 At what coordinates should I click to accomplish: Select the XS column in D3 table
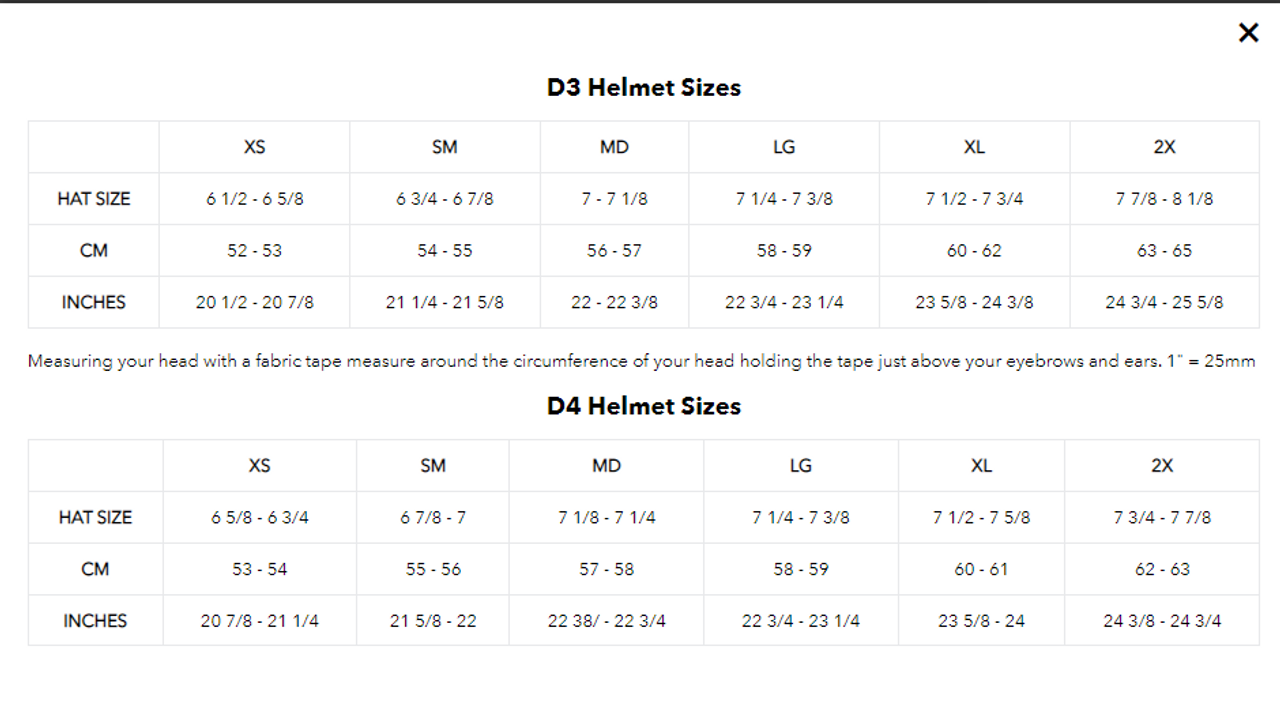coord(254,147)
